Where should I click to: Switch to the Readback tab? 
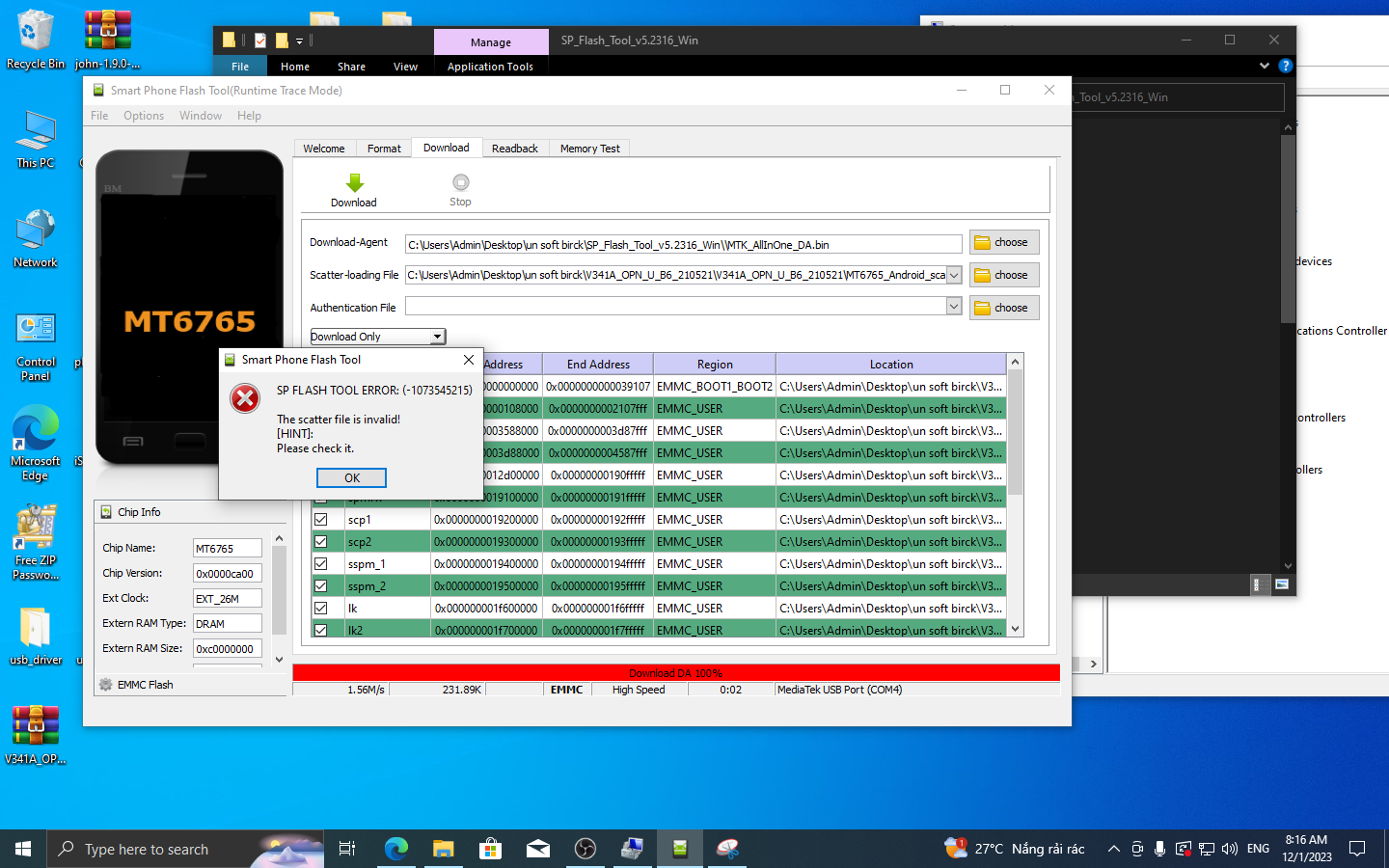click(x=514, y=149)
